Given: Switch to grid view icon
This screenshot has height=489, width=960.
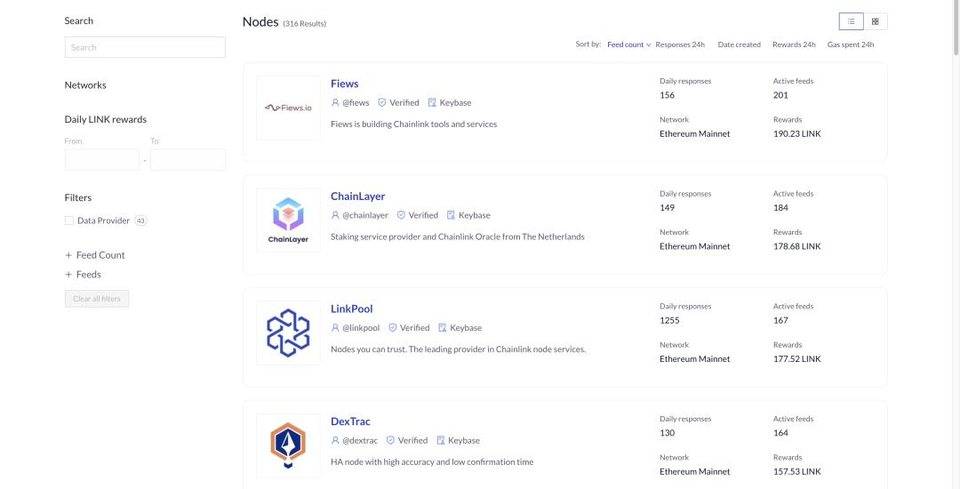Looking at the screenshot, I should pos(875,21).
